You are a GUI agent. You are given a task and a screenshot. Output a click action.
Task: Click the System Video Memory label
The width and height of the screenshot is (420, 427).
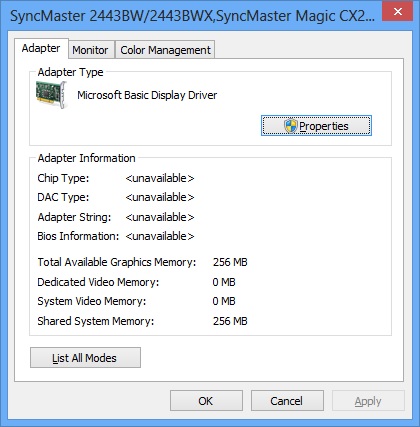(92, 301)
